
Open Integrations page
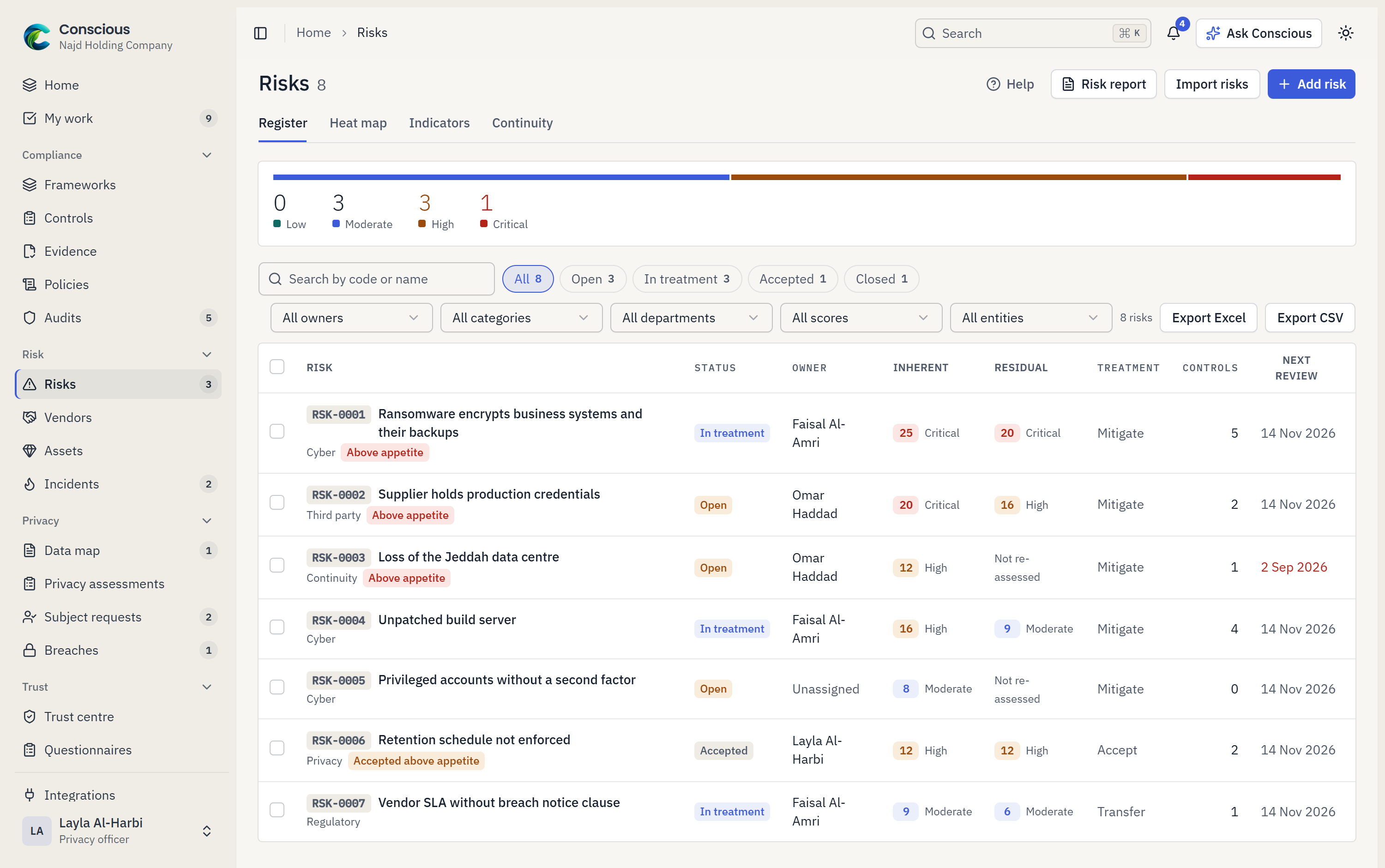118,795
